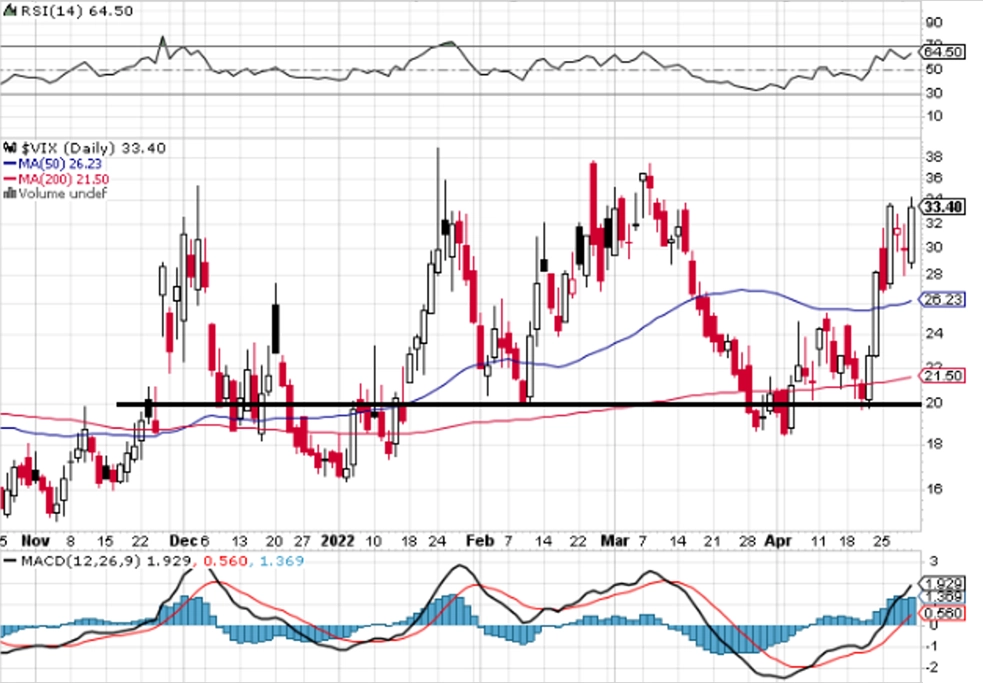Click the RSI legend line marker
This screenshot has width=983, height=683.
click(10, 11)
